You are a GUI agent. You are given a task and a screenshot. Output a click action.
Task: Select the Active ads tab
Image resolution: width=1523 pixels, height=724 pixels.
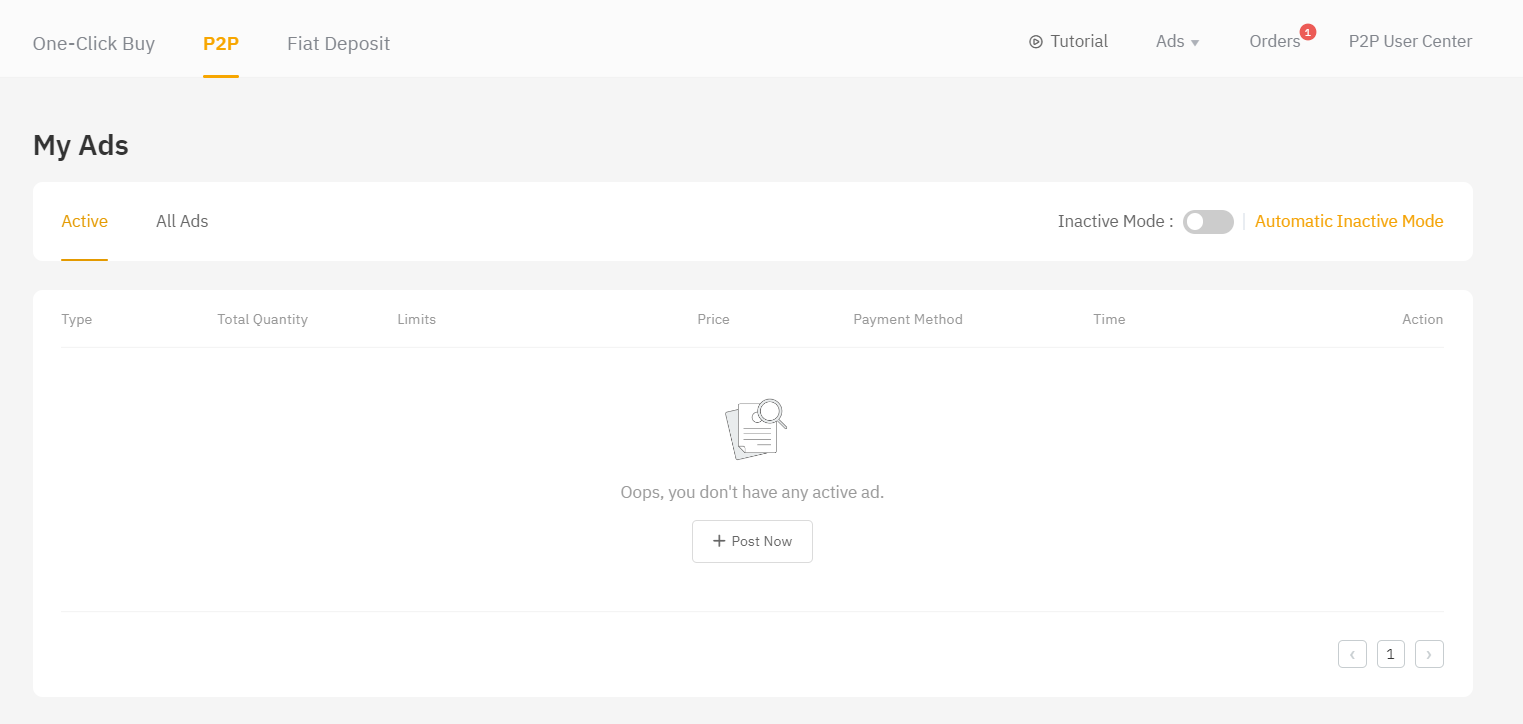(84, 221)
